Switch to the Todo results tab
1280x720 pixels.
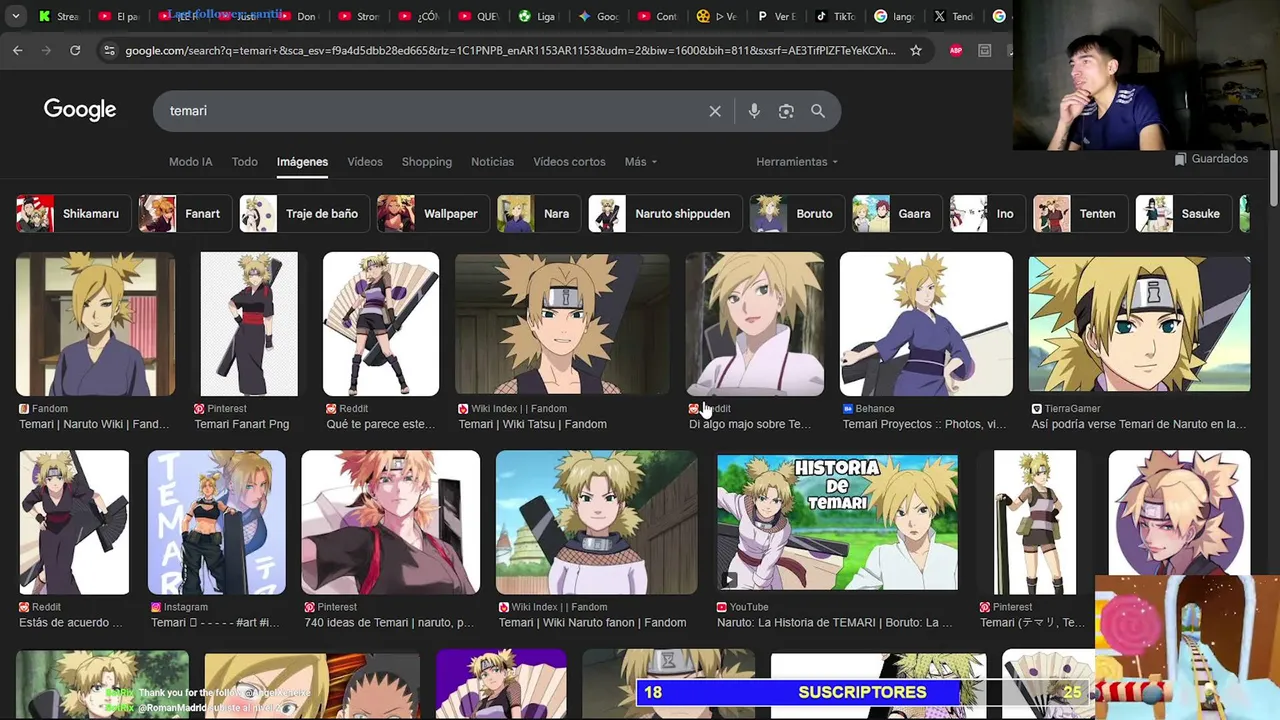click(x=245, y=162)
